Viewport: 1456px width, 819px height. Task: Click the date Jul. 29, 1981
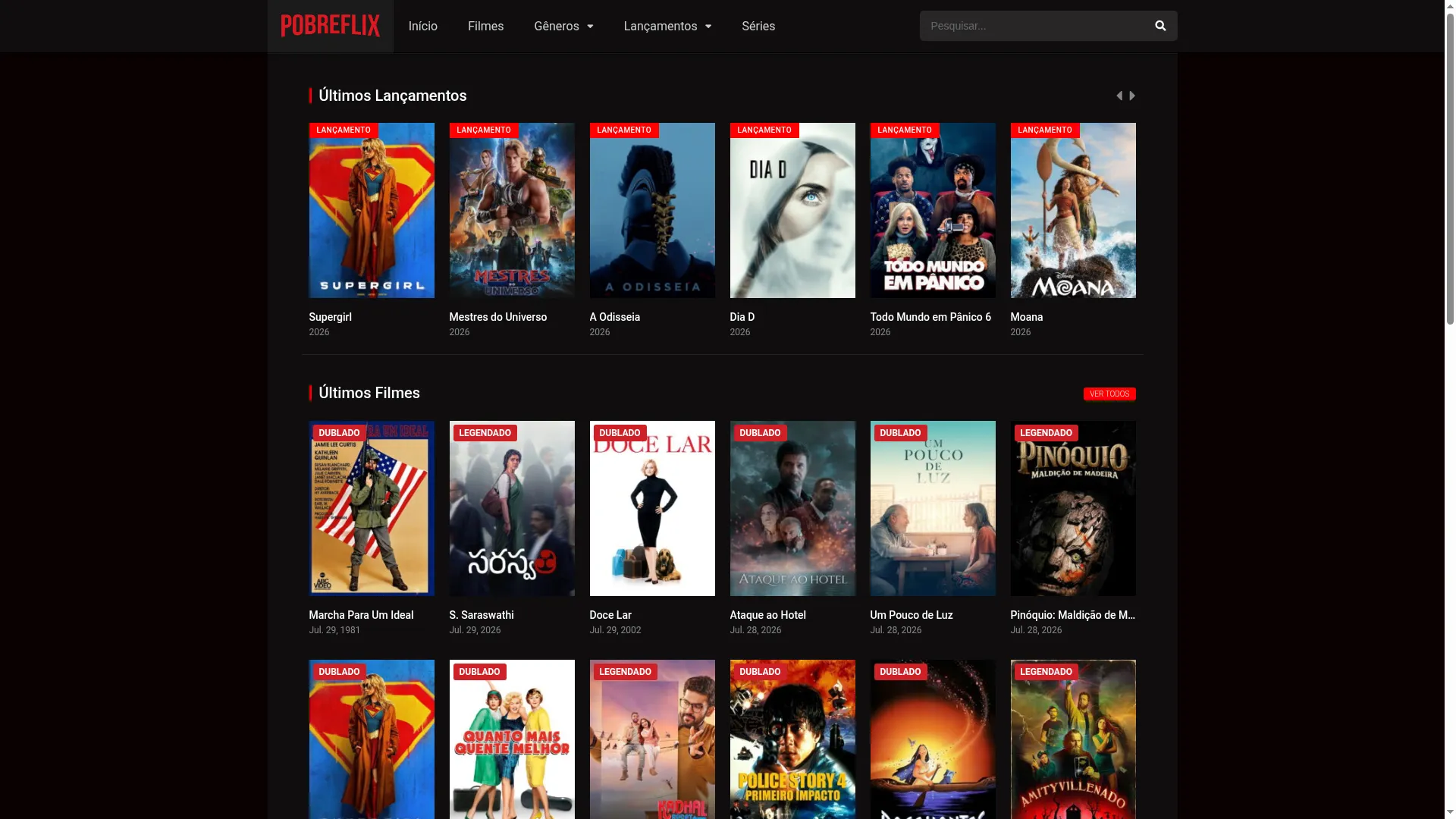point(334,630)
